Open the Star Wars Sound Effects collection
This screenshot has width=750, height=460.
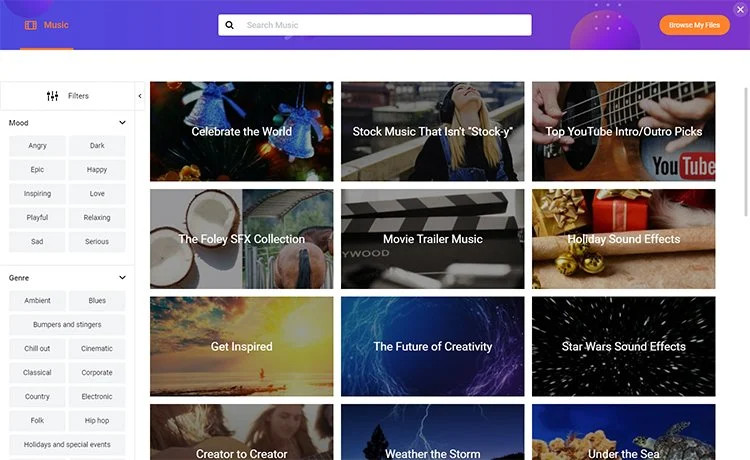[x=624, y=347]
